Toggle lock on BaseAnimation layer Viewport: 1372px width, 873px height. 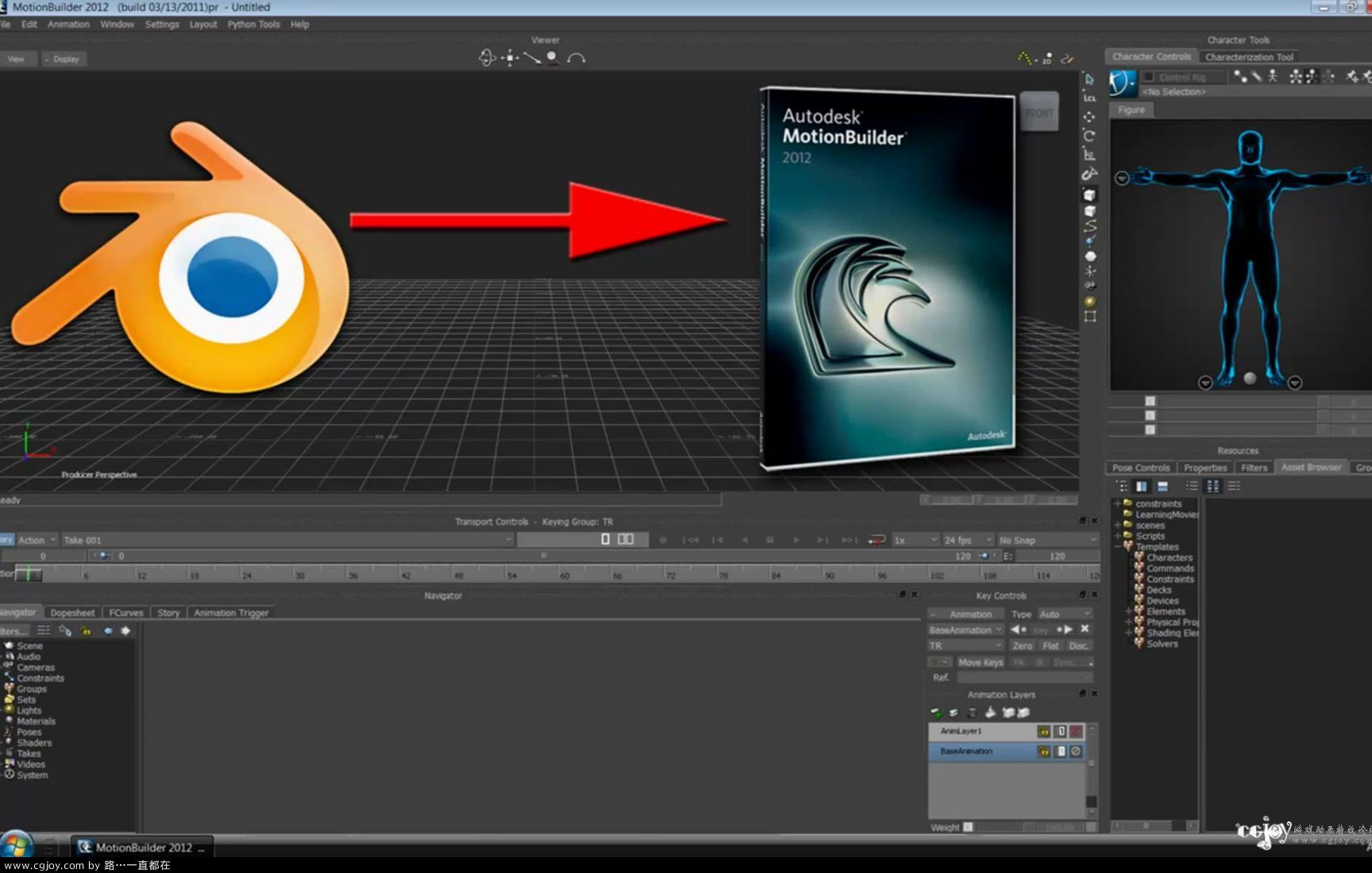(1044, 751)
